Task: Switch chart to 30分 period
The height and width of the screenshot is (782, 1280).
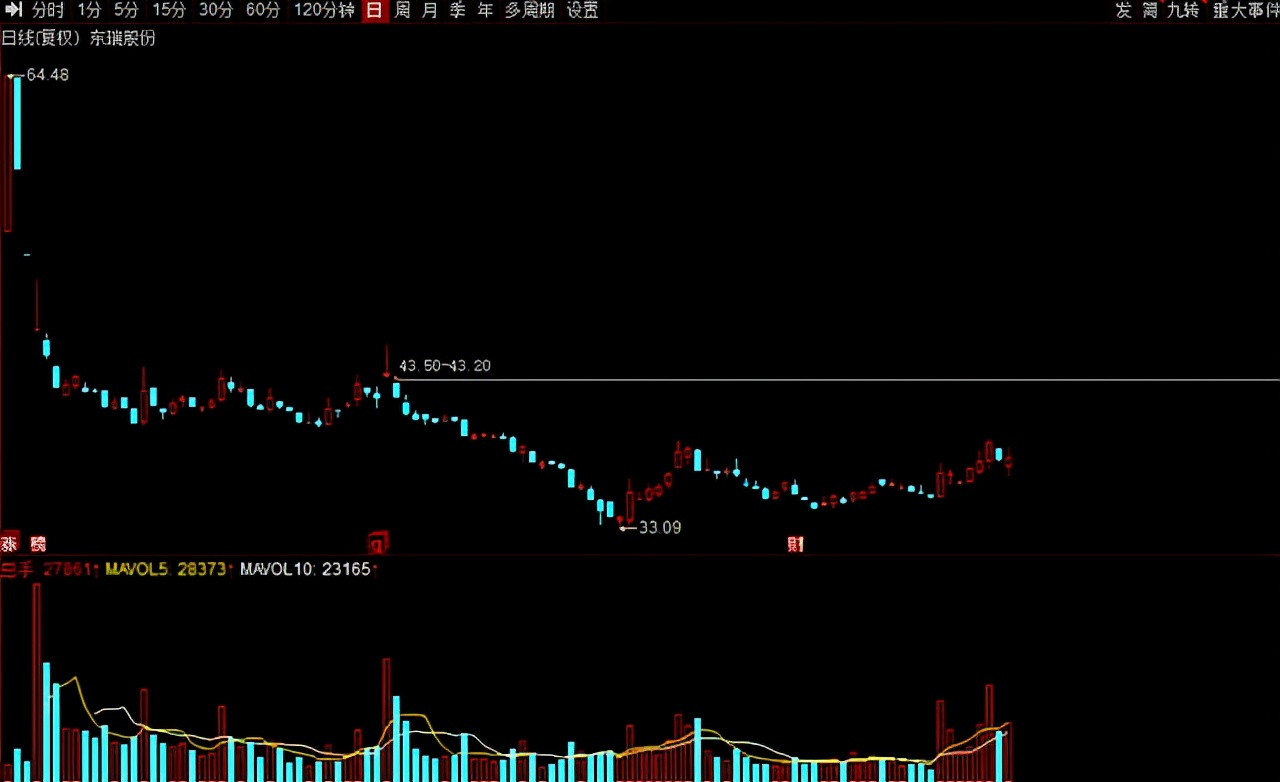Action: pyautogui.click(x=216, y=10)
